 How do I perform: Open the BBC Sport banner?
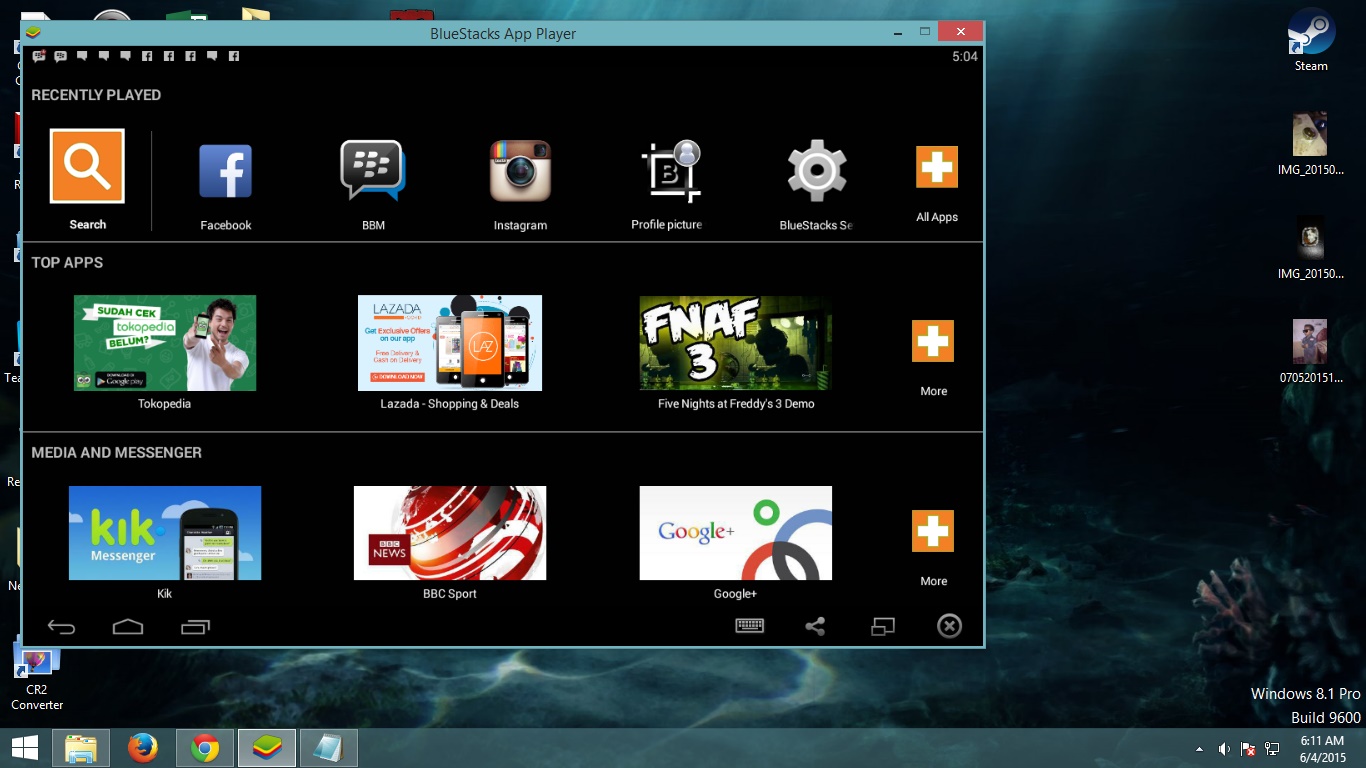click(450, 533)
